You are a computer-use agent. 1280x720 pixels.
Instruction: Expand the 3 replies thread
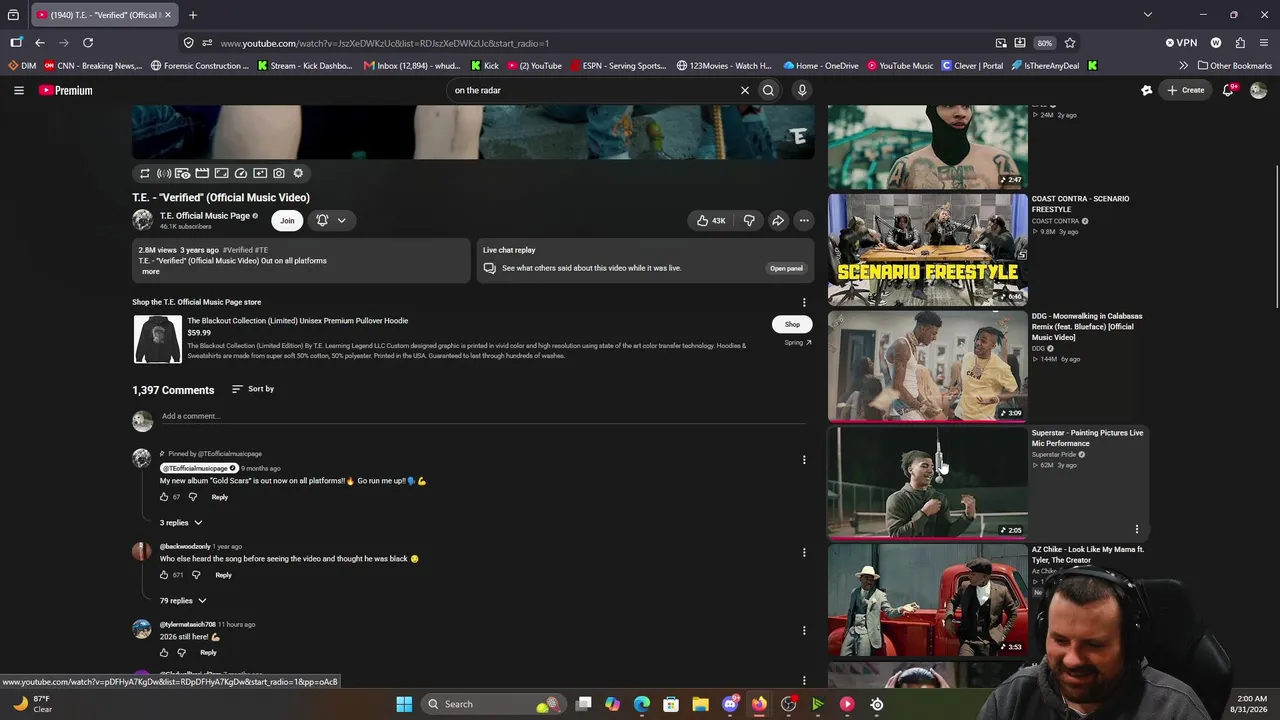(181, 523)
